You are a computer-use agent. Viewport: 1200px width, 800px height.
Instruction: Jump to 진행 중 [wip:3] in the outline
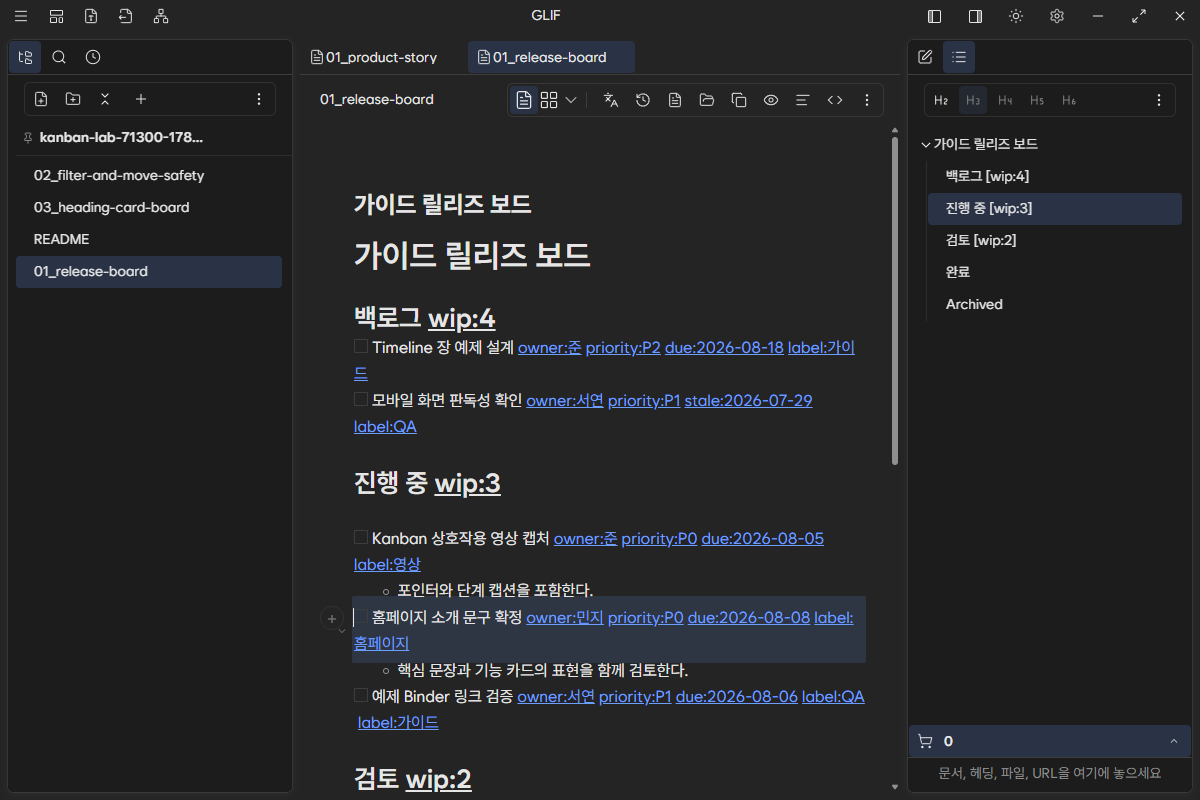pyautogui.click(x=1055, y=208)
